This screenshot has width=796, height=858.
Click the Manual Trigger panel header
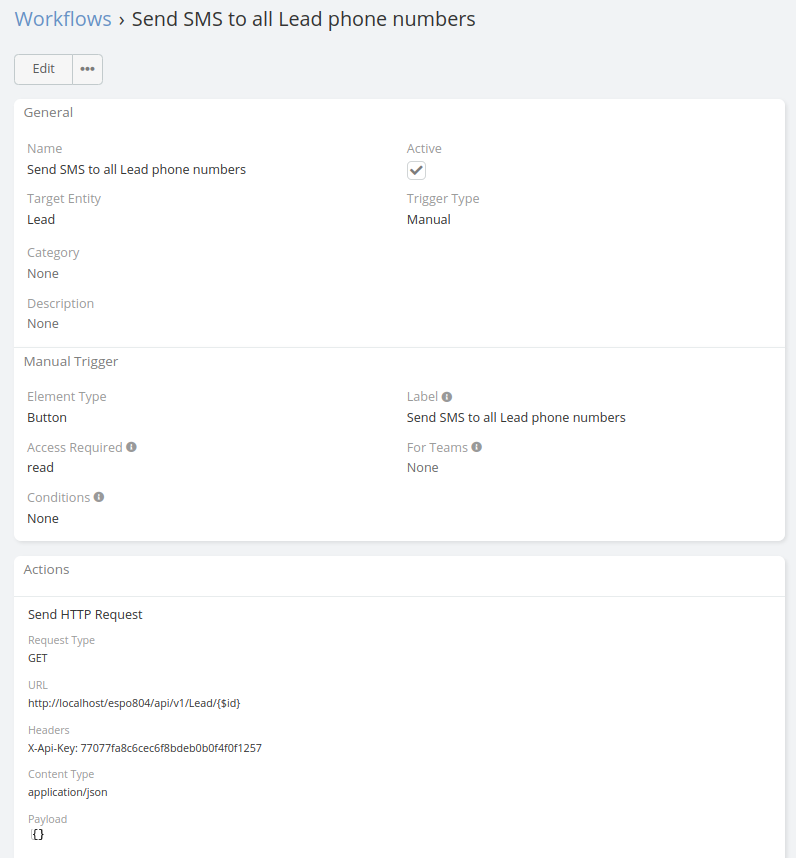click(71, 362)
